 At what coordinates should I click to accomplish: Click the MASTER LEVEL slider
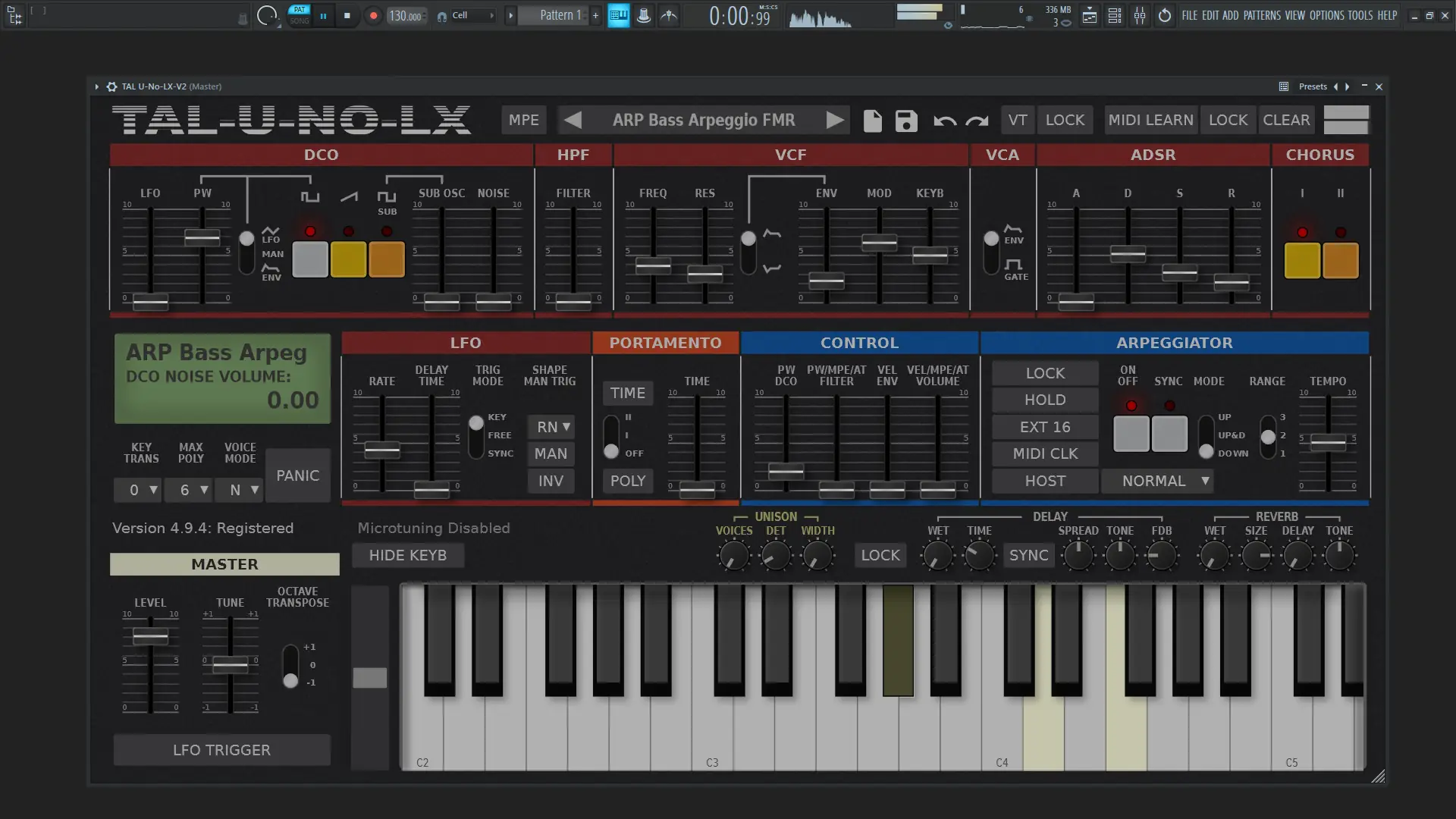coord(150,635)
